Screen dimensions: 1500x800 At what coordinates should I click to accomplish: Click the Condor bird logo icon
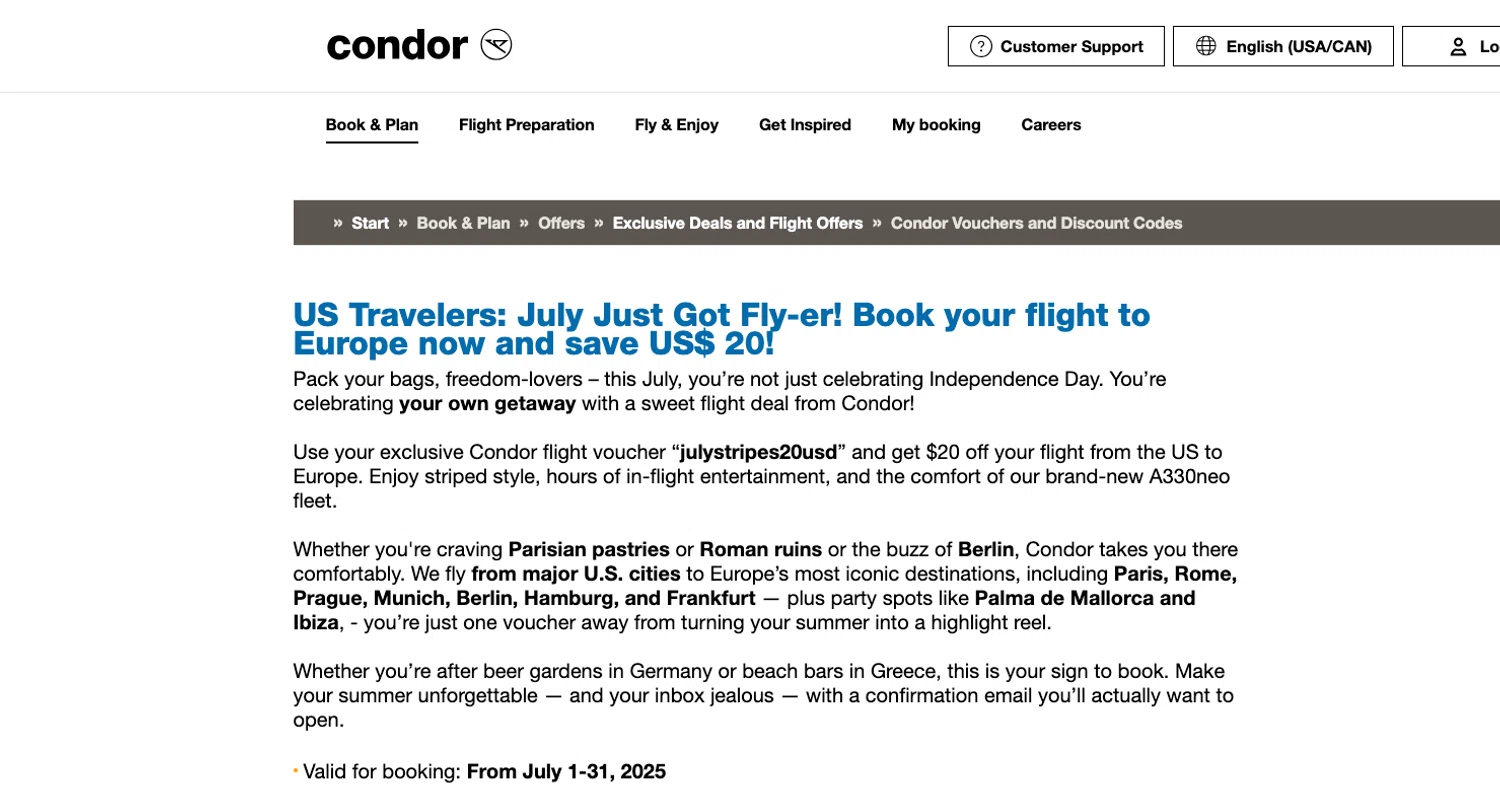click(496, 45)
